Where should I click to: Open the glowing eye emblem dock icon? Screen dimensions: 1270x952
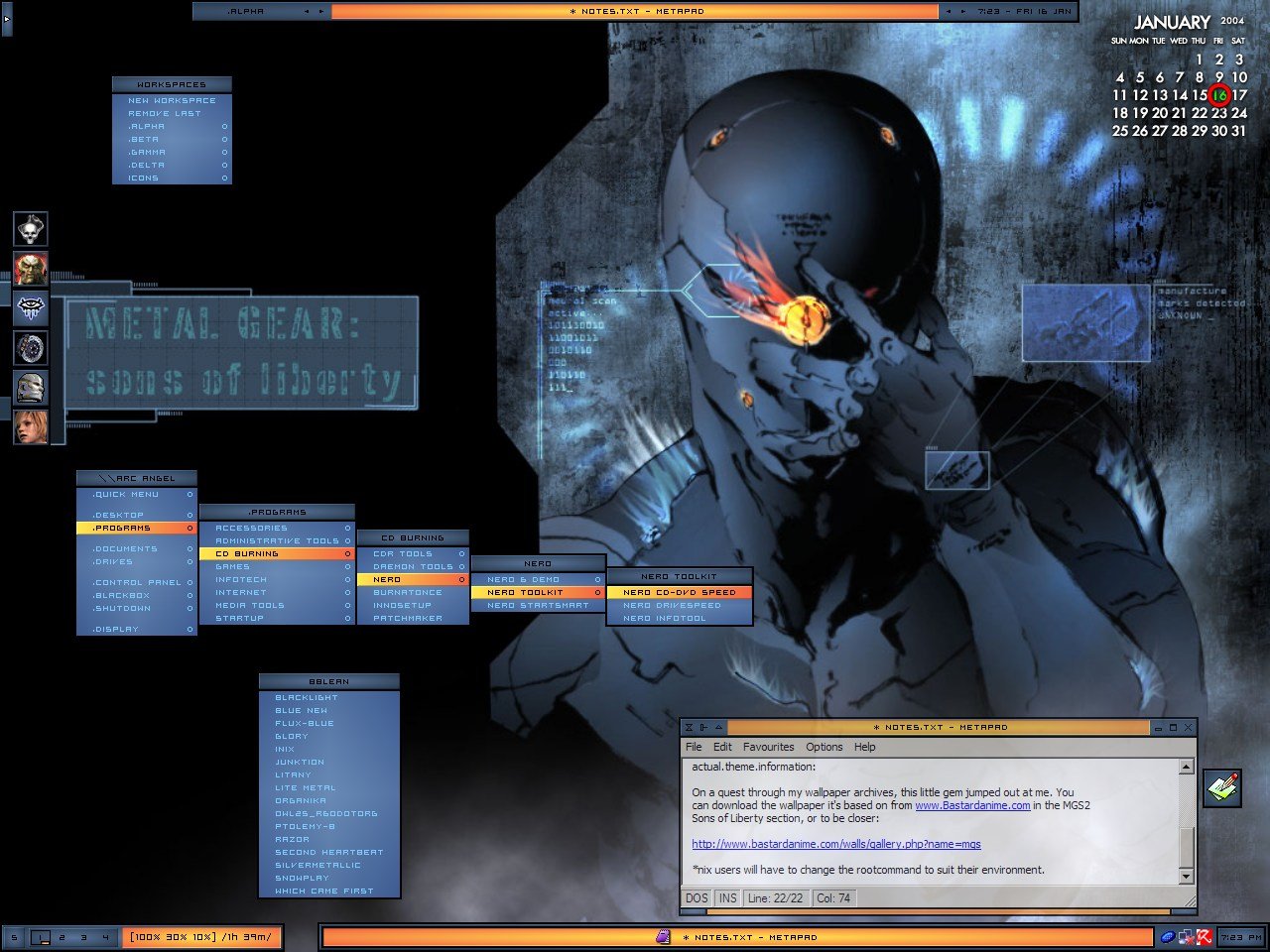[x=31, y=308]
